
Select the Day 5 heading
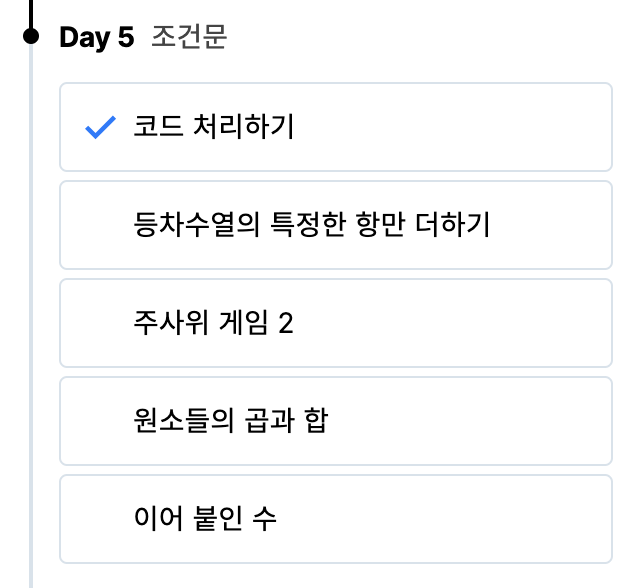click(x=96, y=38)
